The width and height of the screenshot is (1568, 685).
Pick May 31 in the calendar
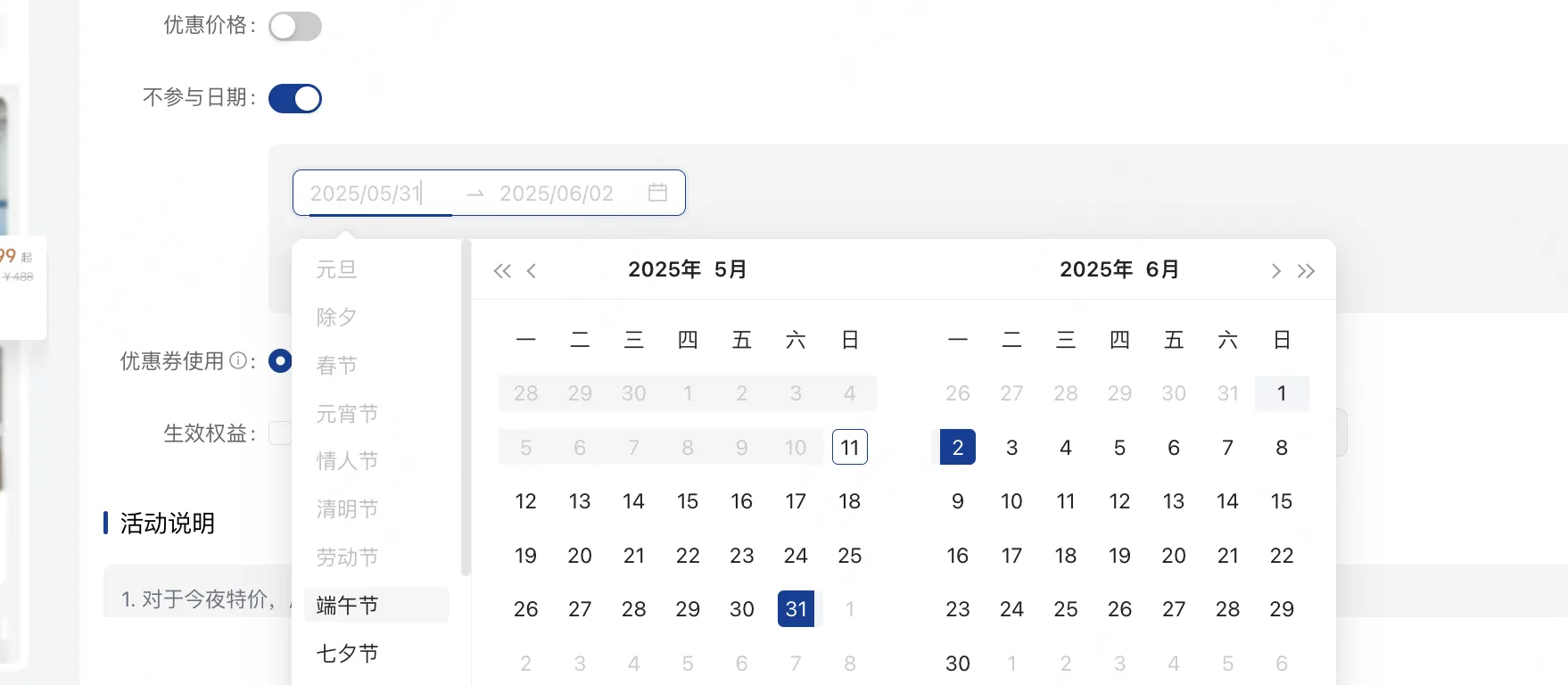pyautogui.click(x=796, y=609)
